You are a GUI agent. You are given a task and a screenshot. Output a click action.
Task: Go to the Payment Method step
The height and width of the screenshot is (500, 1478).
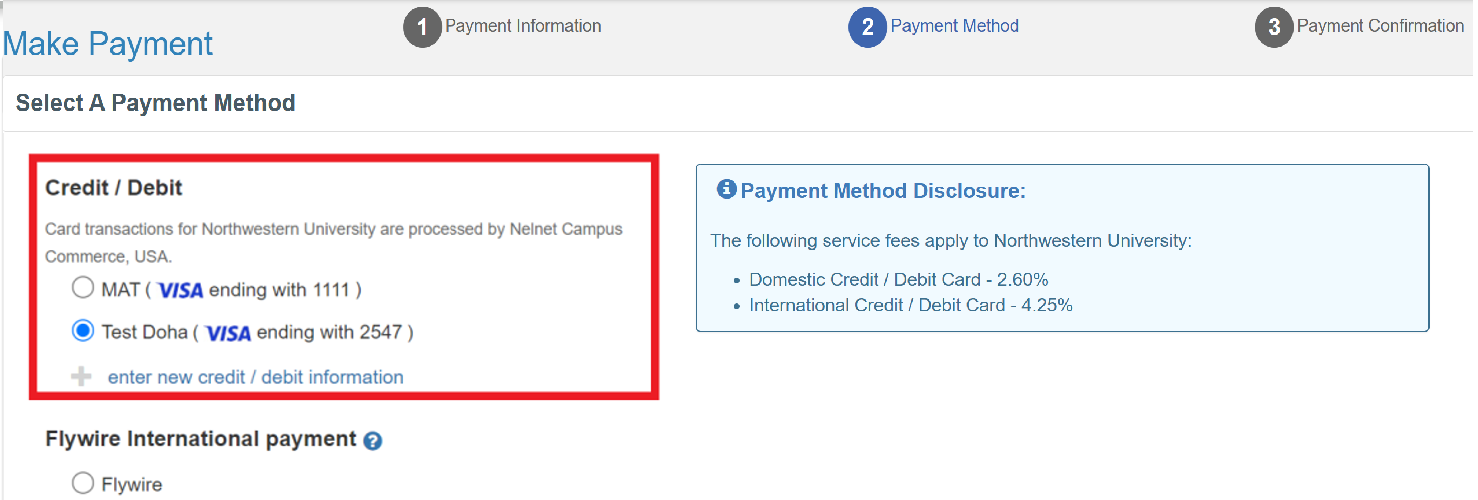tap(955, 26)
